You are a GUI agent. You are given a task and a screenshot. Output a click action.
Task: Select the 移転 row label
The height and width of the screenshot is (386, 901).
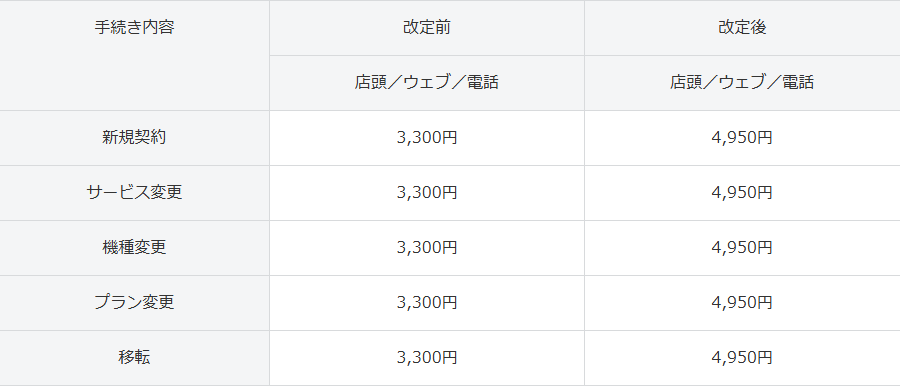[134, 358]
